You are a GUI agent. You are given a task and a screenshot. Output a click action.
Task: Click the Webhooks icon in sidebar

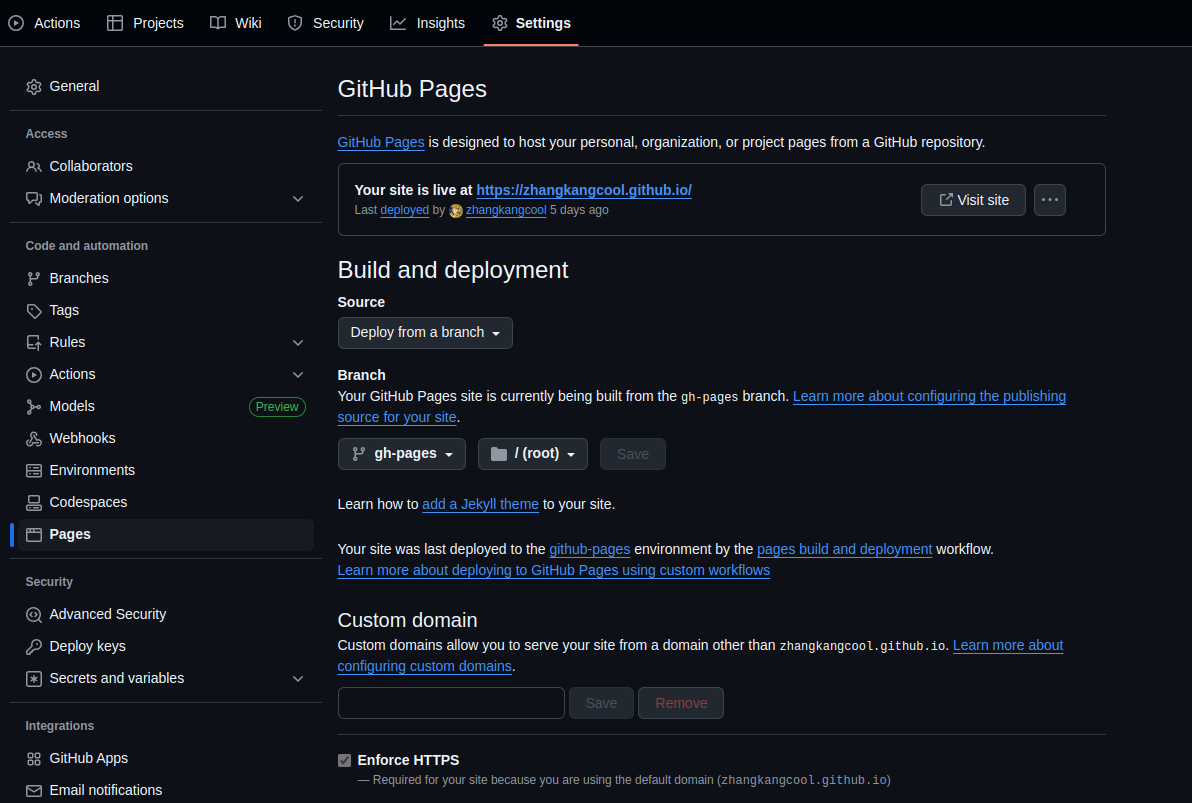pos(34,438)
